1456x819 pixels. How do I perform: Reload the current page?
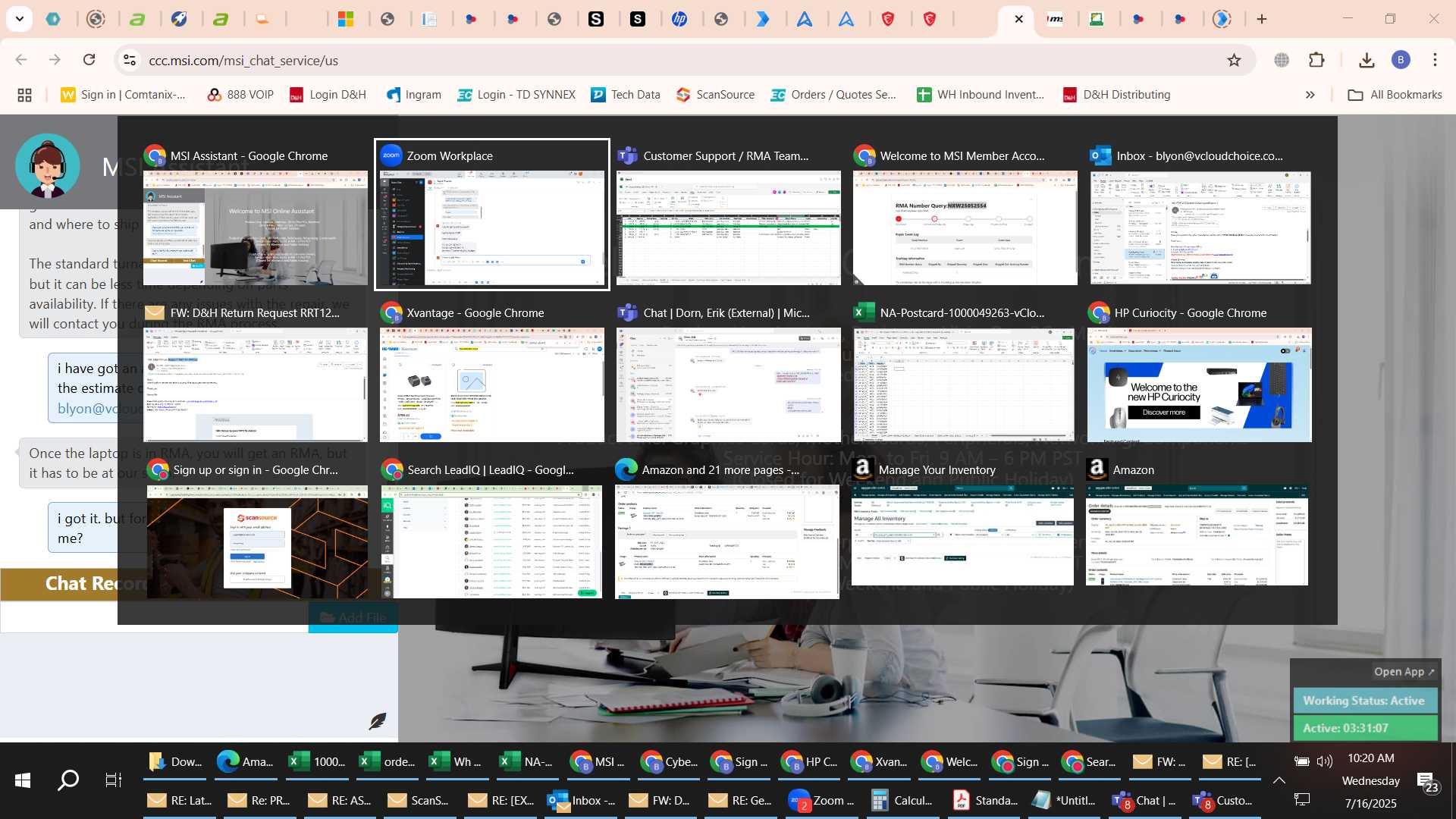pos(89,60)
